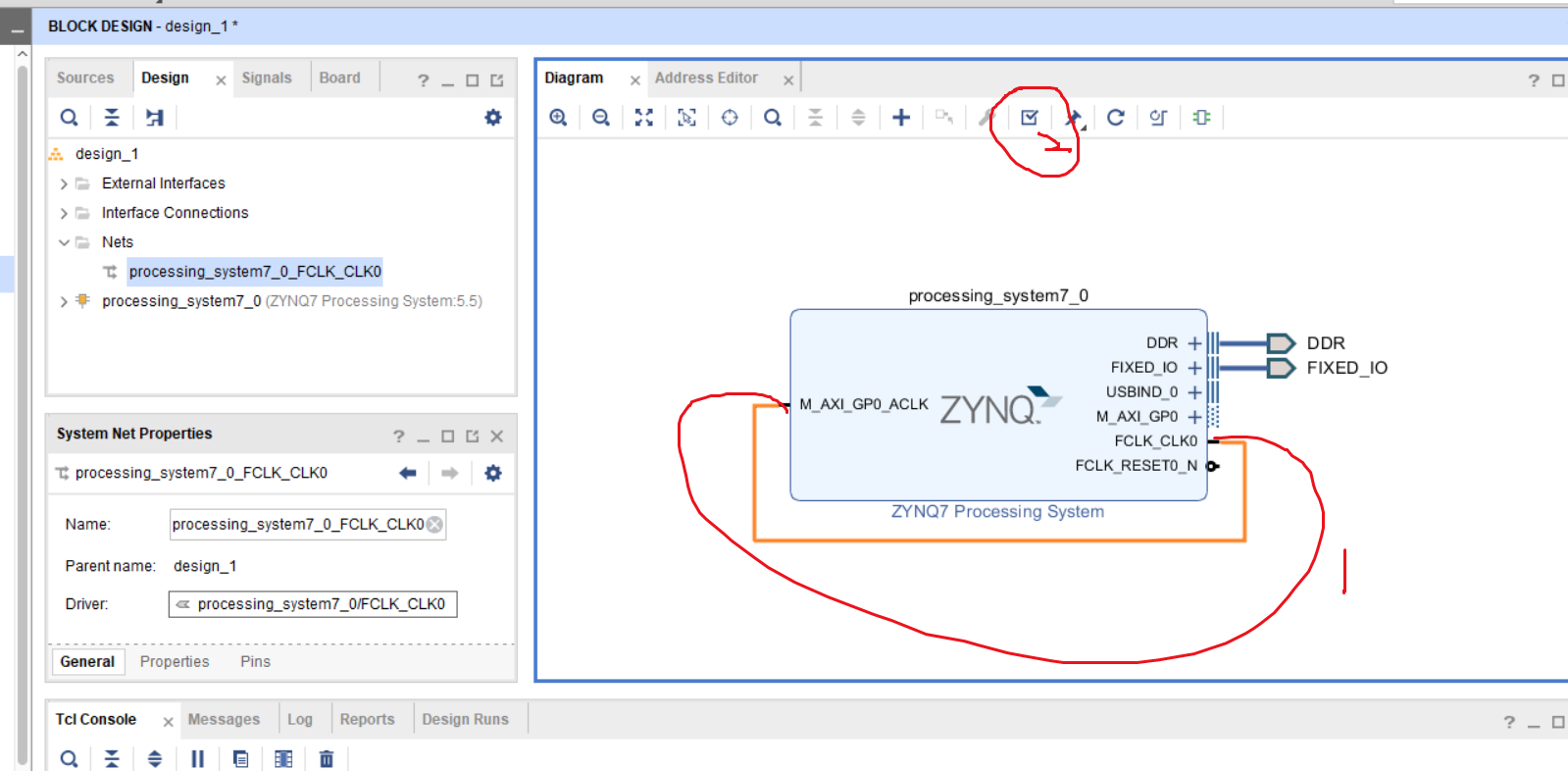Open the Reports tab
1568x771 pixels.
[x=367, y=720]
